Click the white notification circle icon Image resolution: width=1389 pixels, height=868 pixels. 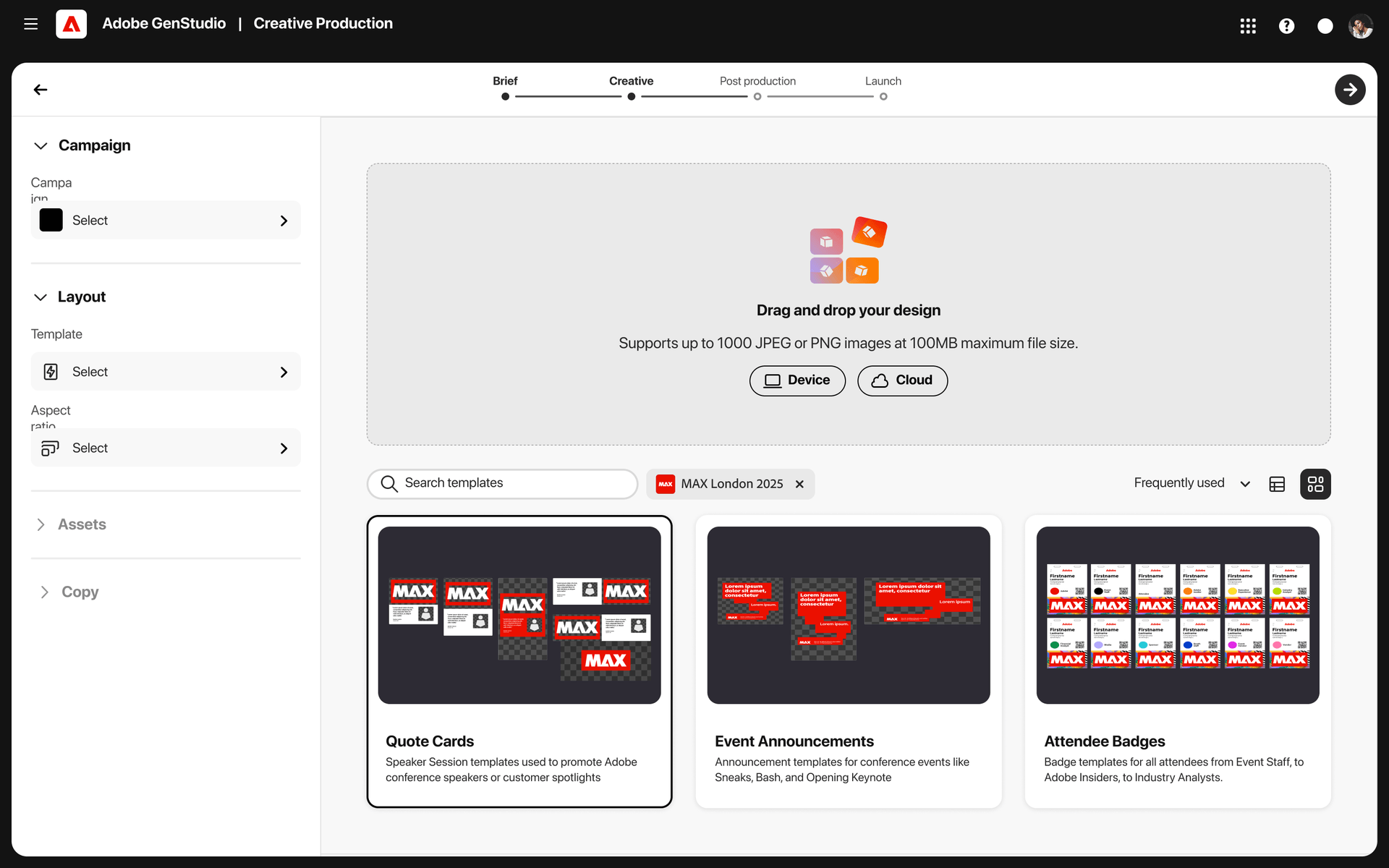1325,26
